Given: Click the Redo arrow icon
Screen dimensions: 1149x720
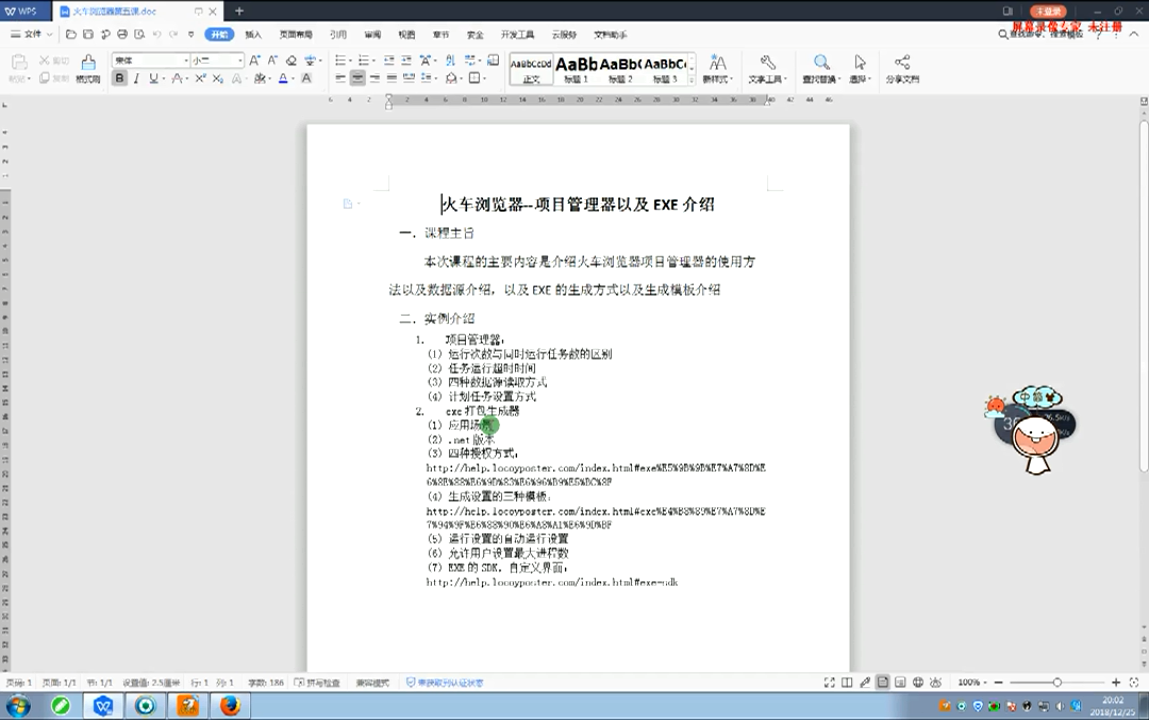Looking at the screenshot, I should coord(174,34).
